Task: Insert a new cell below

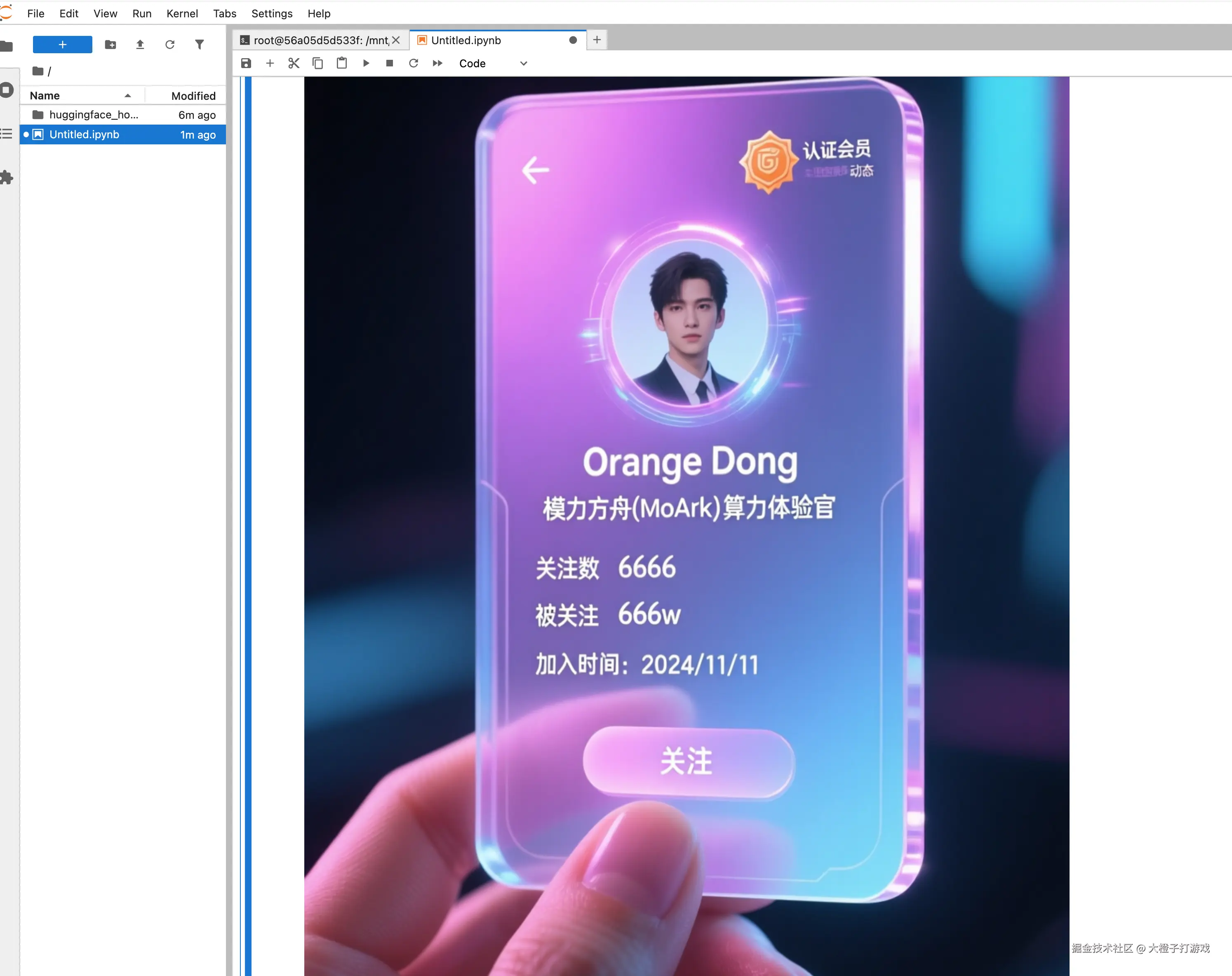Action: [x=270, y=64]
